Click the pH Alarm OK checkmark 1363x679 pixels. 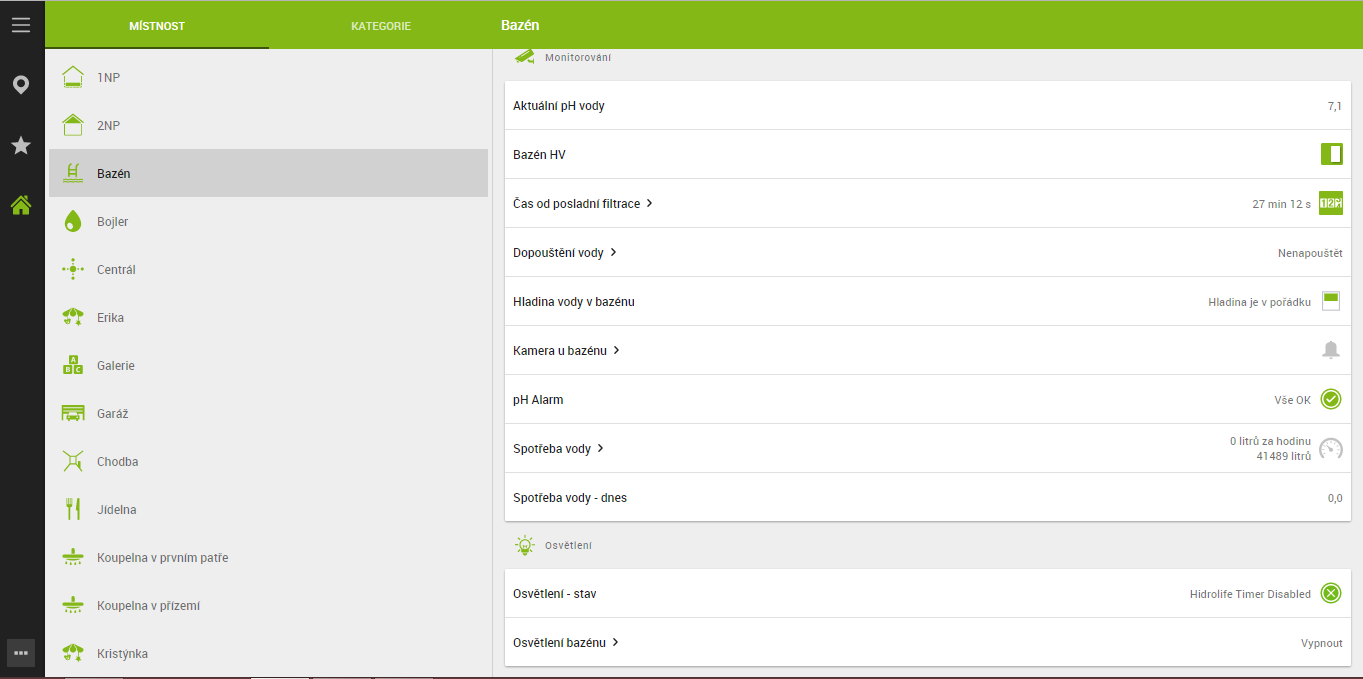[x=1330, y=400]
